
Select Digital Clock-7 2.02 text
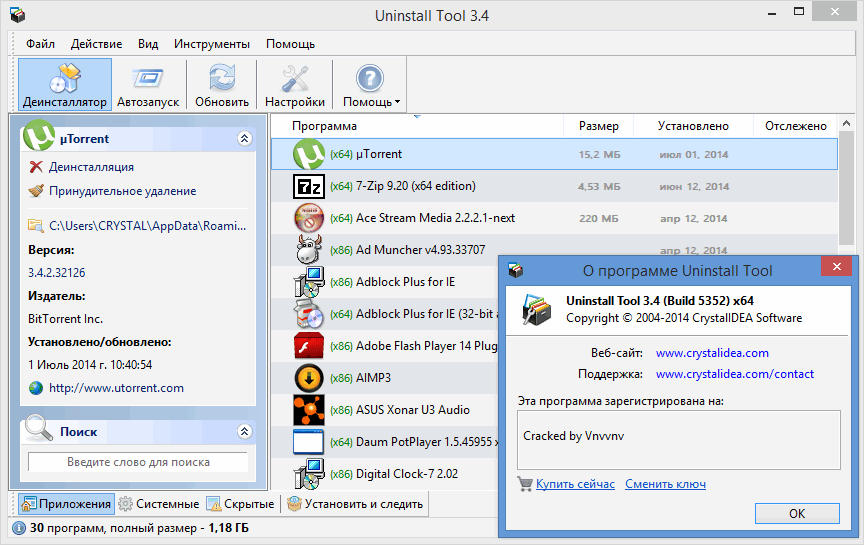[x=407, y=474]
